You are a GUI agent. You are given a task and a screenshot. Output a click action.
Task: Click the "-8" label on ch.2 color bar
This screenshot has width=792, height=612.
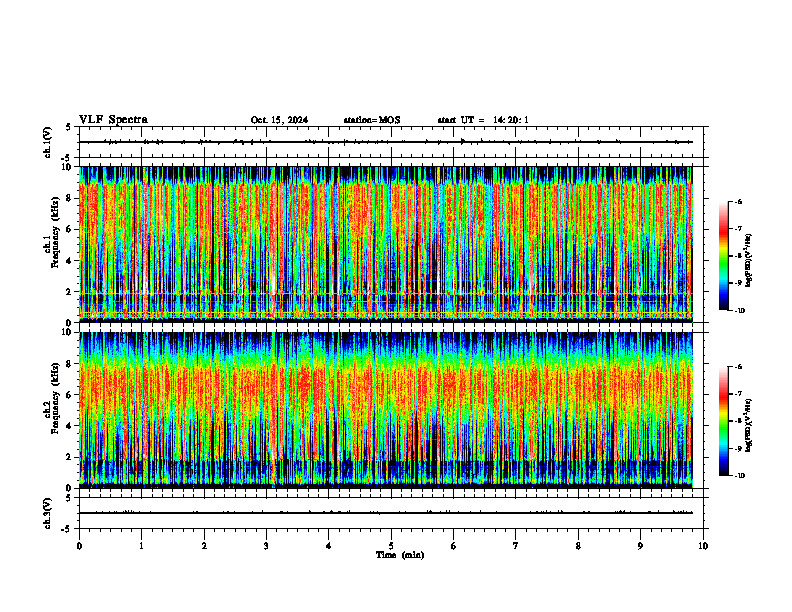(738, 421)
